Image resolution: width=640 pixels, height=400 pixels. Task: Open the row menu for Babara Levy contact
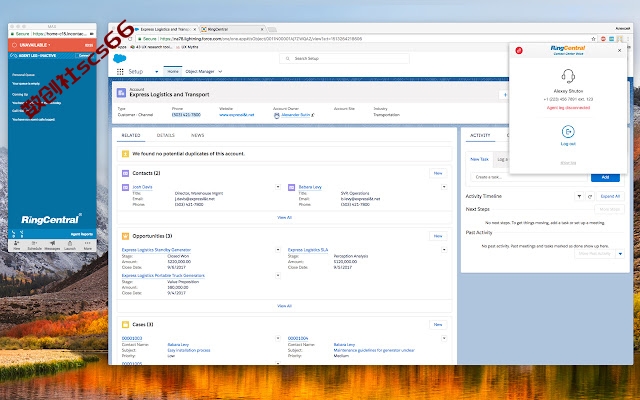coord(444,187)
